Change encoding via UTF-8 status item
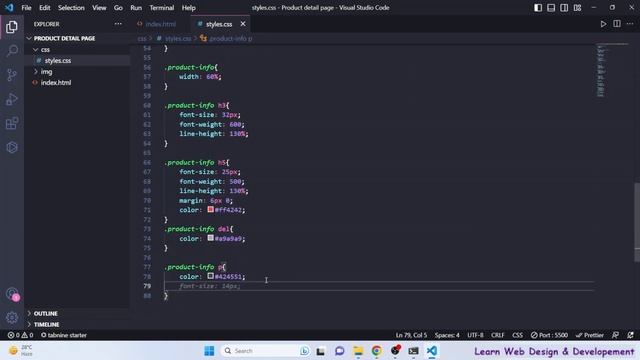The width and height of the screenshot is (640, 360). coord(475,335)
